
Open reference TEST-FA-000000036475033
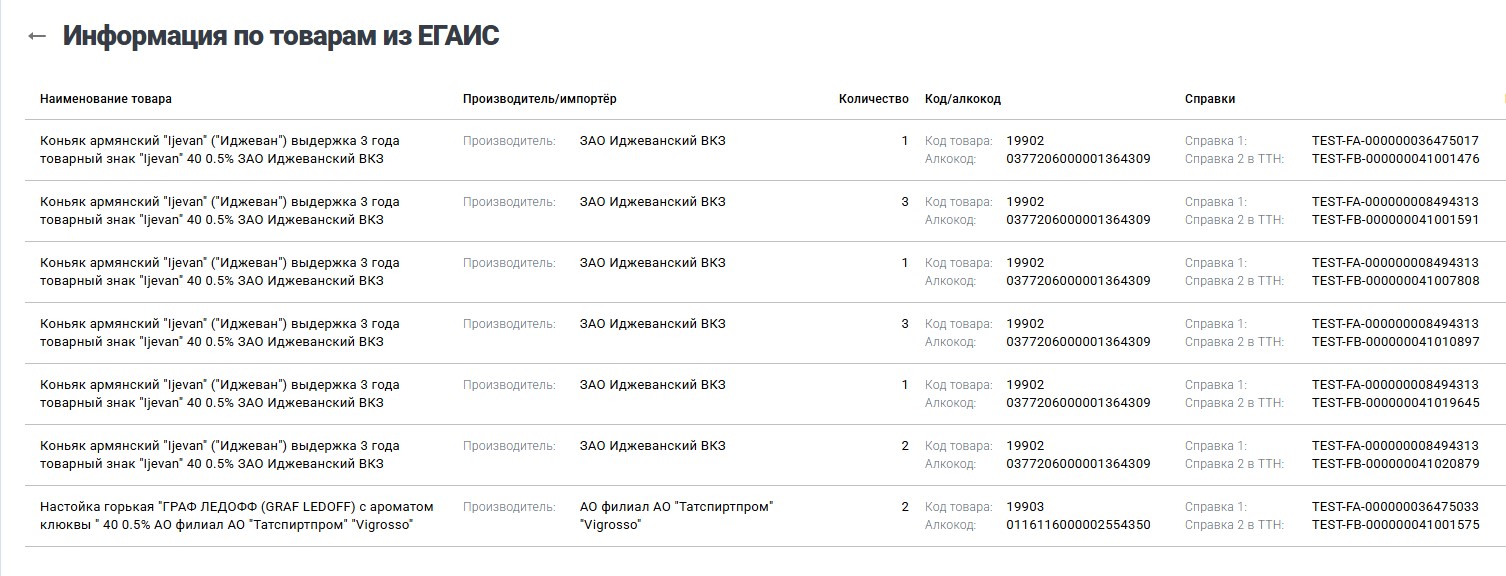pos(1395,507)
